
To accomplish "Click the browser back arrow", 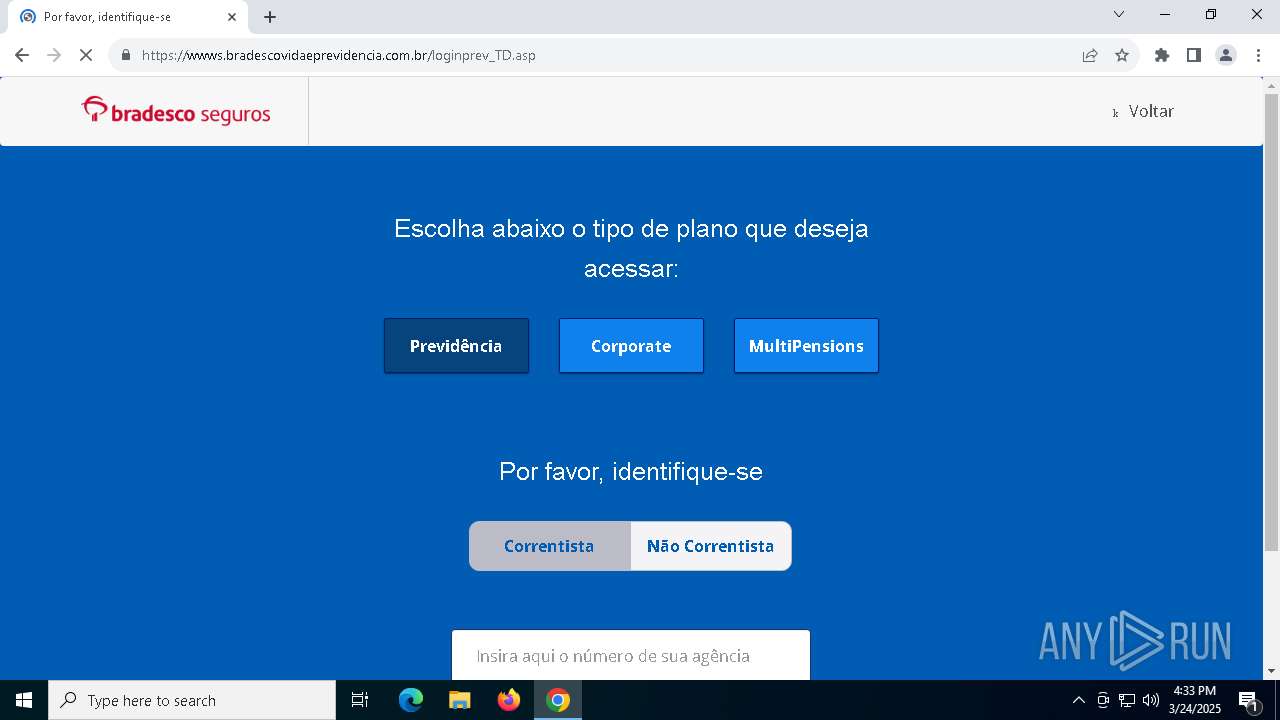I will [22, 55].
